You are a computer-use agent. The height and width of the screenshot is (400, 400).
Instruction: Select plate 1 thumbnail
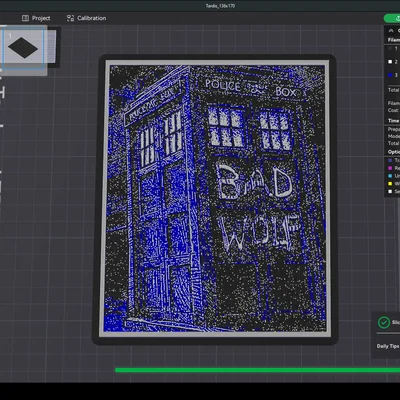[x=23, y=48]
